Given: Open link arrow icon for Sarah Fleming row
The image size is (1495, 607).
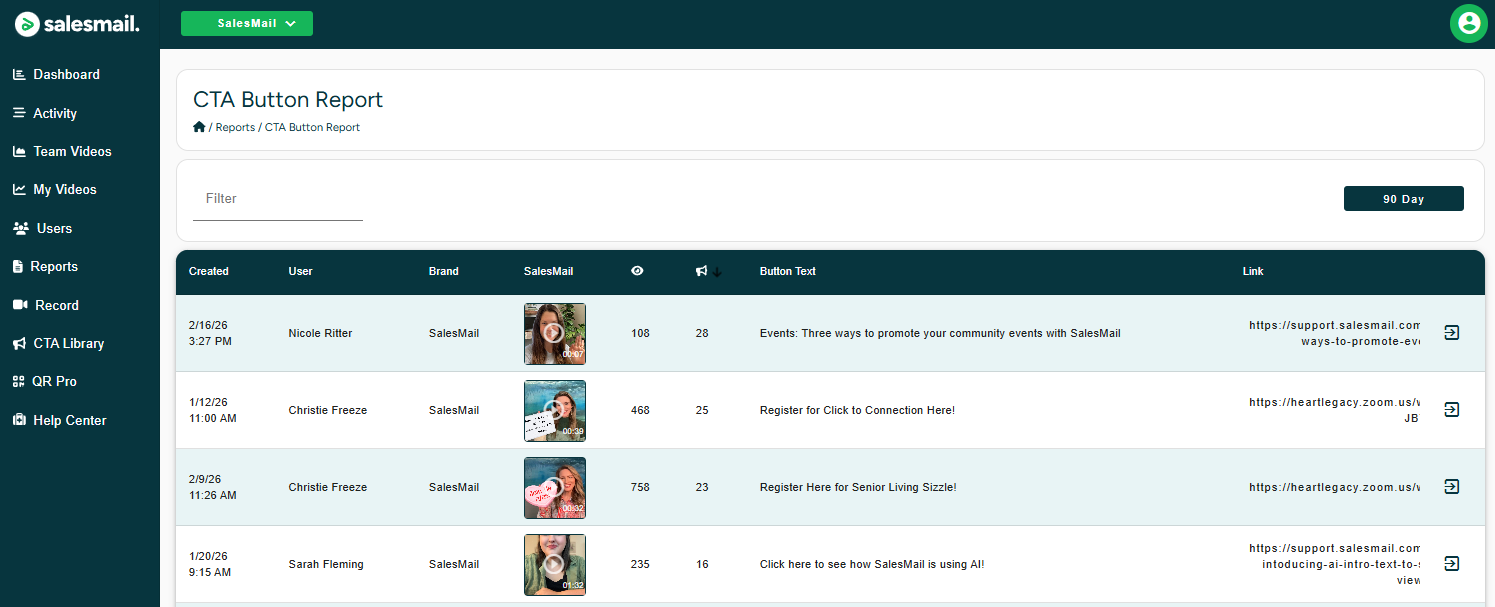Looking at the screenshot, I should coord(1451,564).
